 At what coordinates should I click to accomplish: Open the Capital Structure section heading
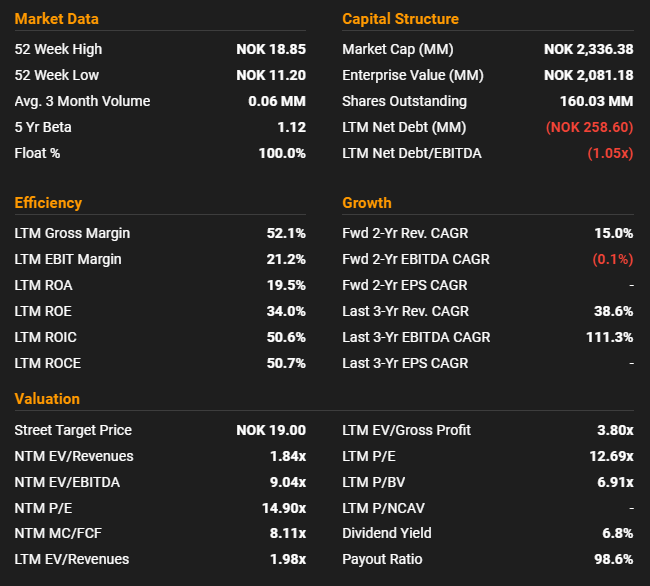click(x=400, y=19)
